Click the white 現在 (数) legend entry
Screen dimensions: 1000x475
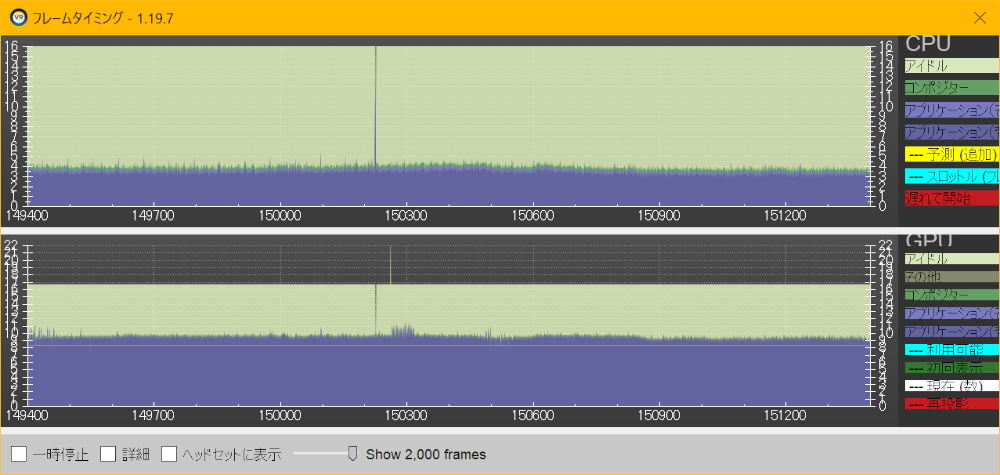(952, 386)
